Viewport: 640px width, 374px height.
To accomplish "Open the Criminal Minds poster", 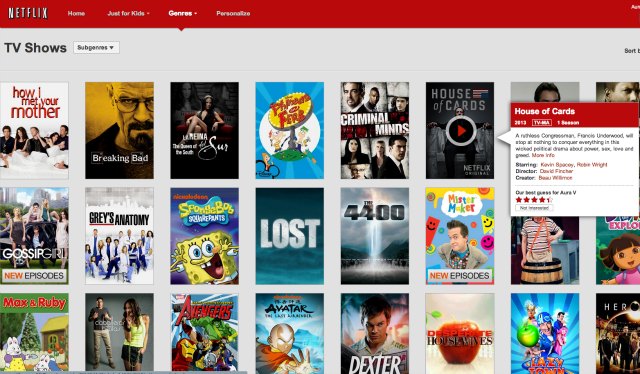I will 375,131.
